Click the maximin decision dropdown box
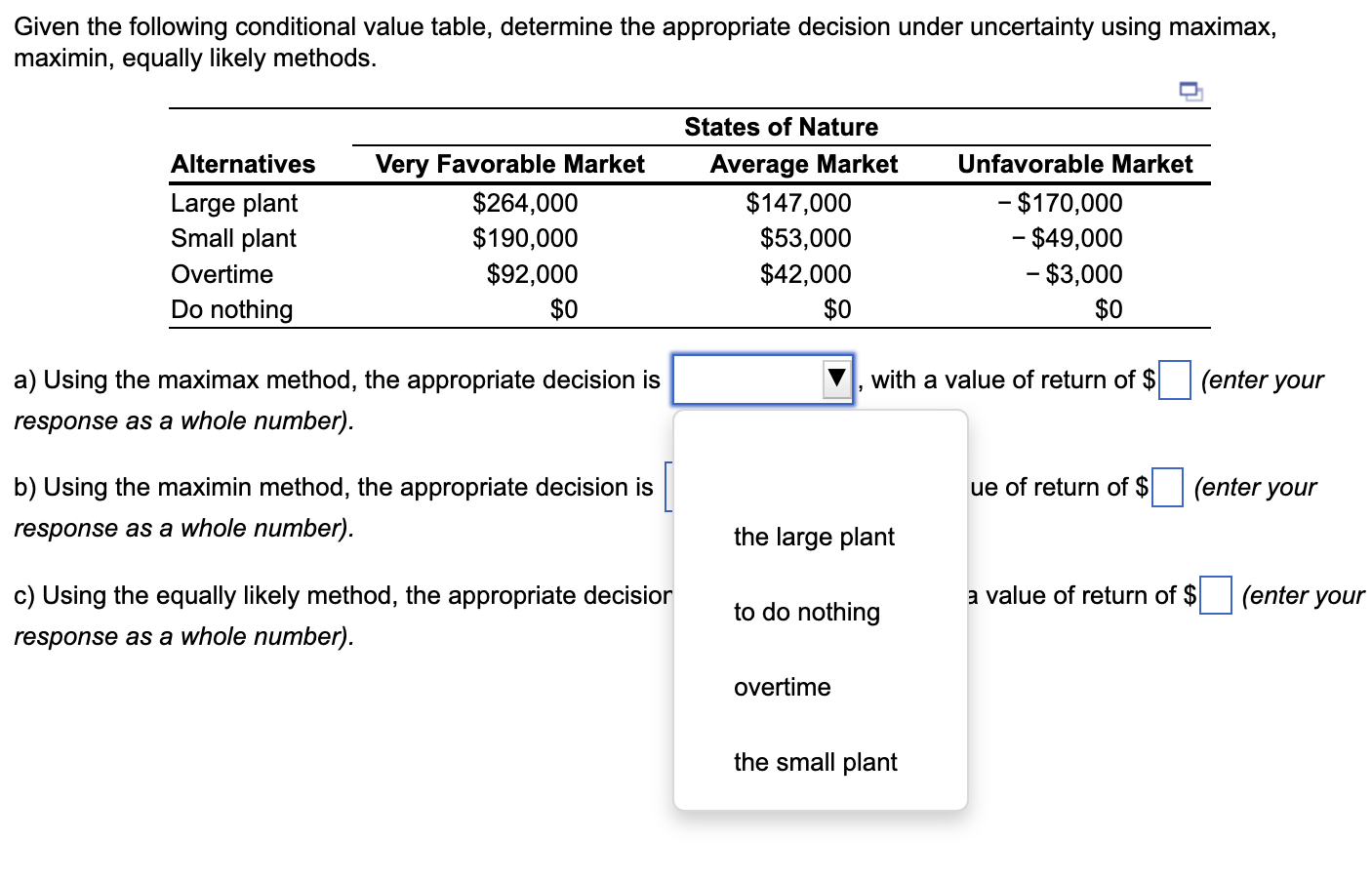Screen dimensions: 1372x880 pos(669,487)
